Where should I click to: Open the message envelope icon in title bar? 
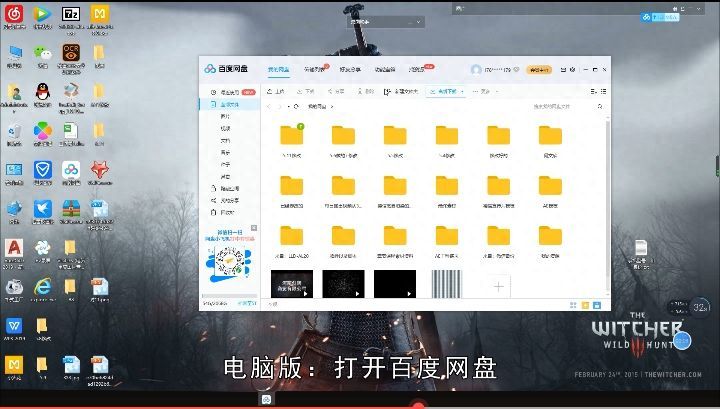(563, 70)
